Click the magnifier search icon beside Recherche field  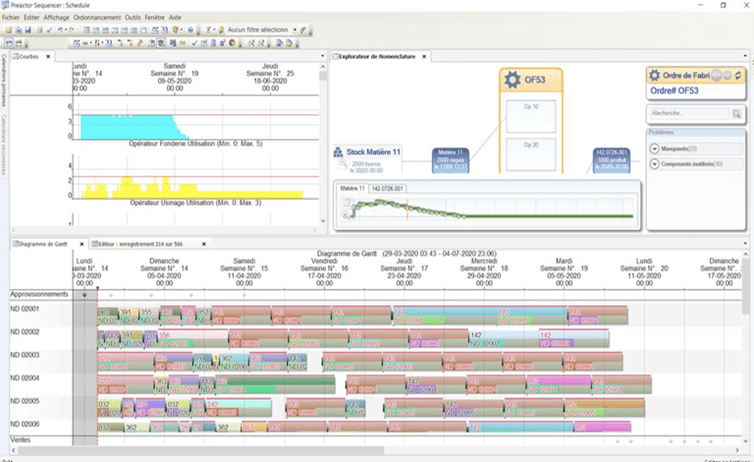737,113
